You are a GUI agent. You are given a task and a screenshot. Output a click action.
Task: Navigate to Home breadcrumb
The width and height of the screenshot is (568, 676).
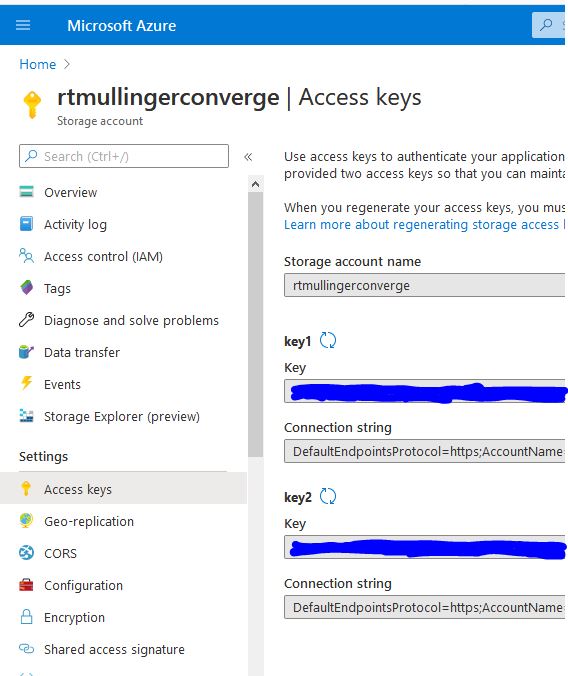pos(38,64)
